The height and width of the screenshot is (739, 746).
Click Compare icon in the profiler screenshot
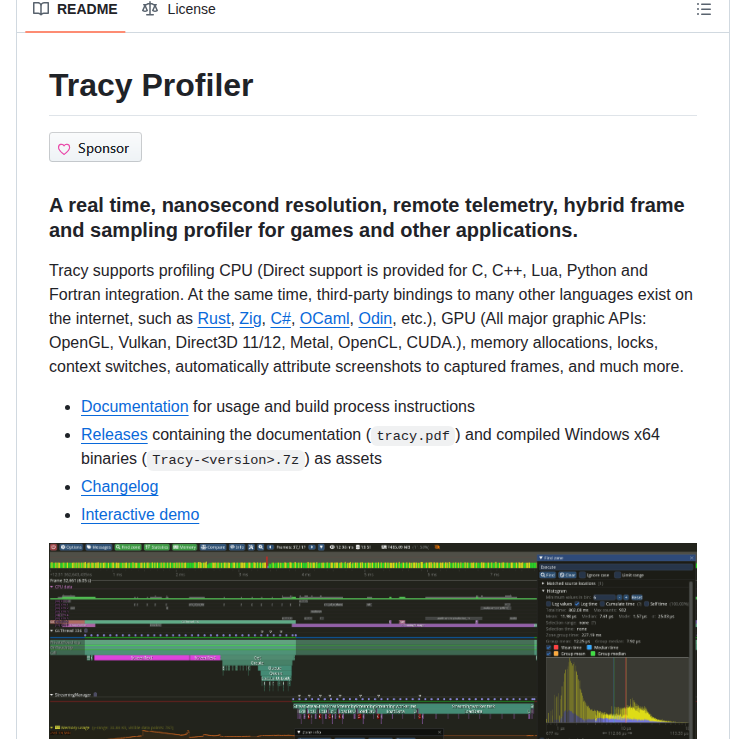[x=213, y=547]
